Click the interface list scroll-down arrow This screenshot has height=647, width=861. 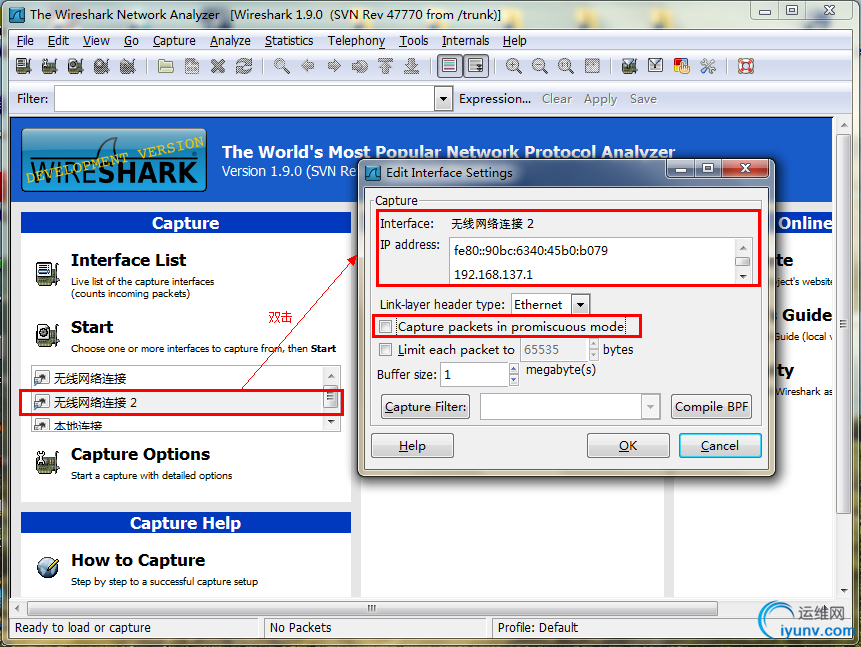pyautogui.click(x=331, y=422)
